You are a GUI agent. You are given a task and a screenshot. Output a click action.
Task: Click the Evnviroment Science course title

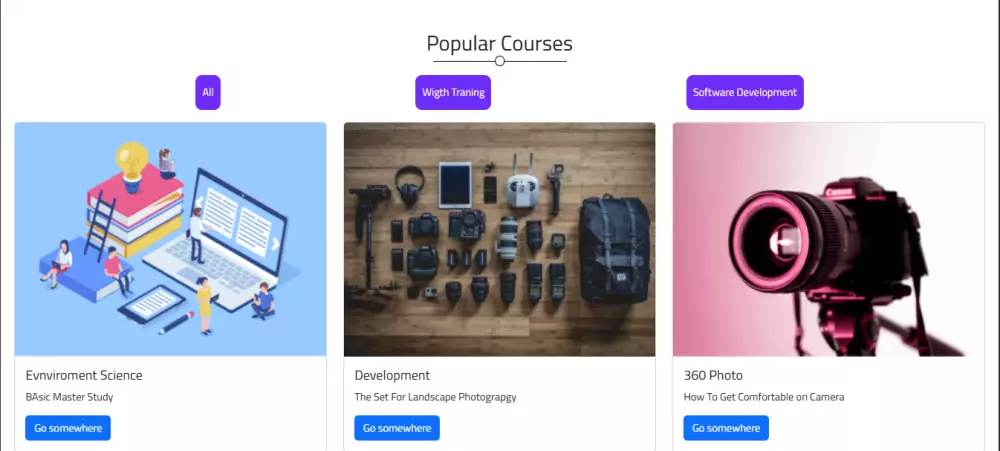pyautogui.click(x=84, y=375)
